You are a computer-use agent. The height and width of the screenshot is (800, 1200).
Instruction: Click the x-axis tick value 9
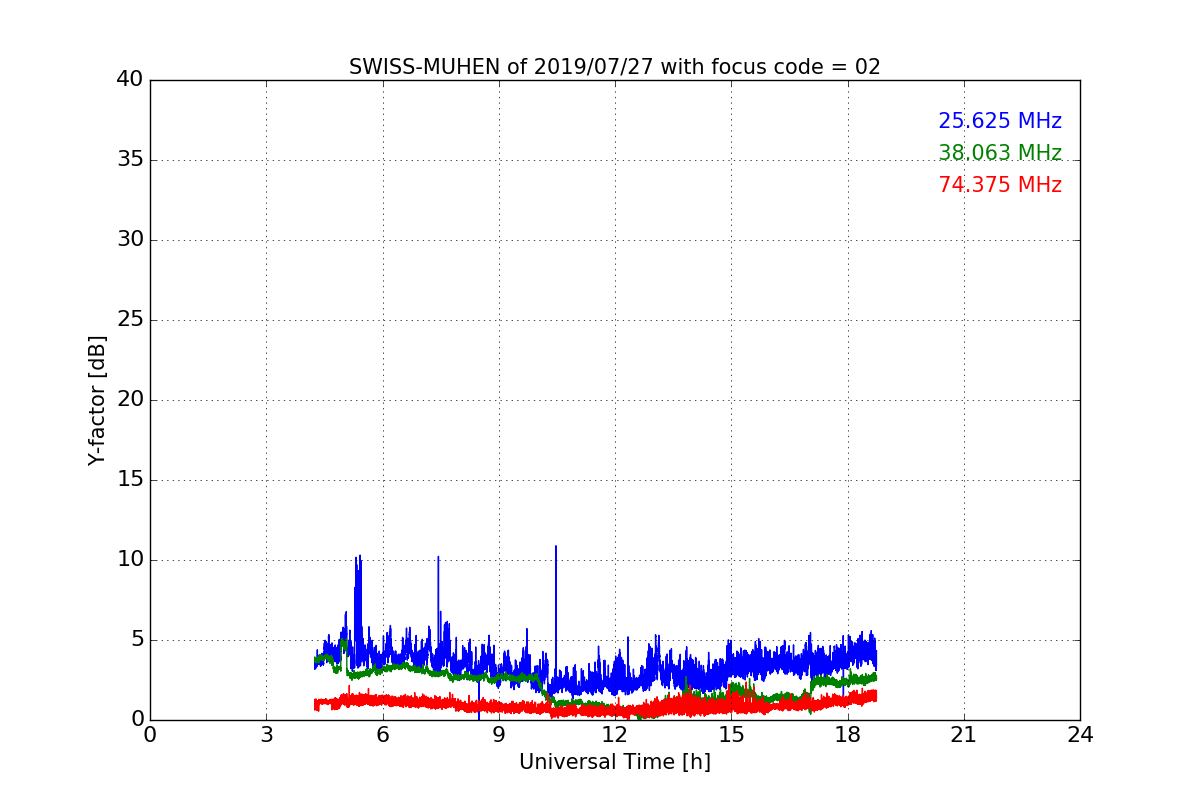(499, 735)
